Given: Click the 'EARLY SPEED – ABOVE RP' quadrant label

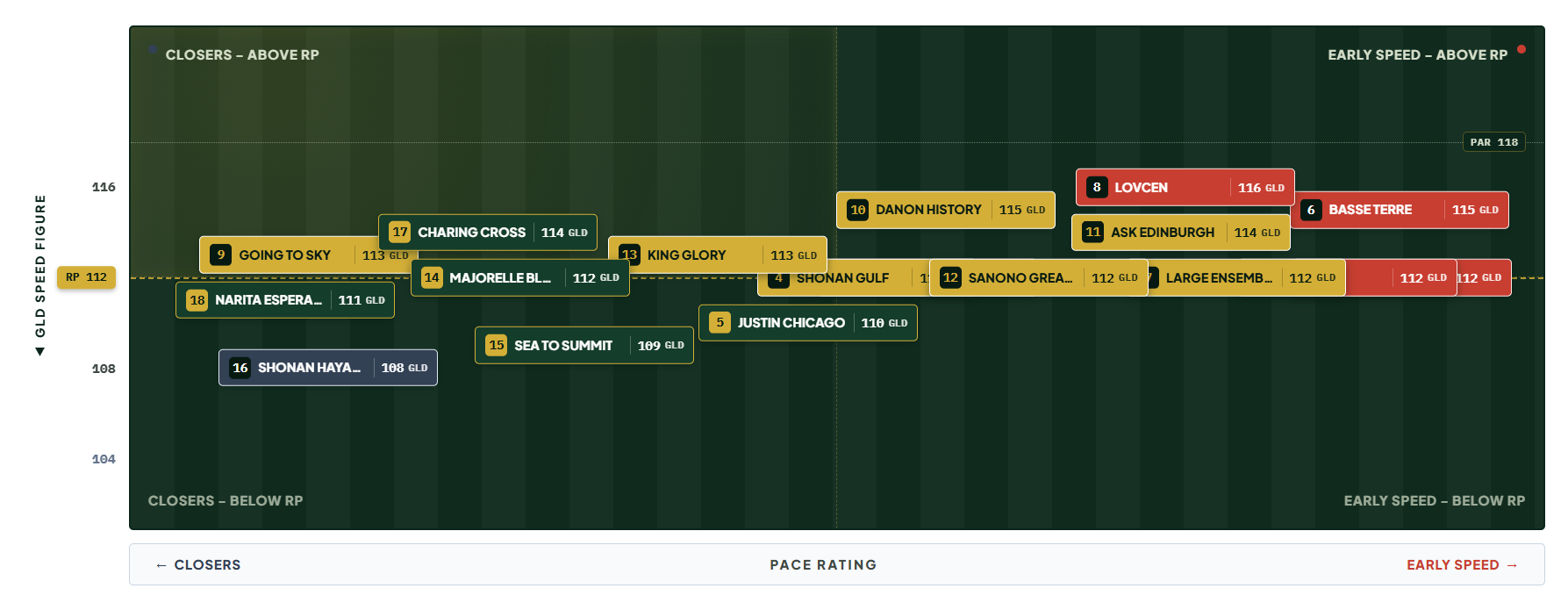Looking at the screenshot, I should 1418,54.
